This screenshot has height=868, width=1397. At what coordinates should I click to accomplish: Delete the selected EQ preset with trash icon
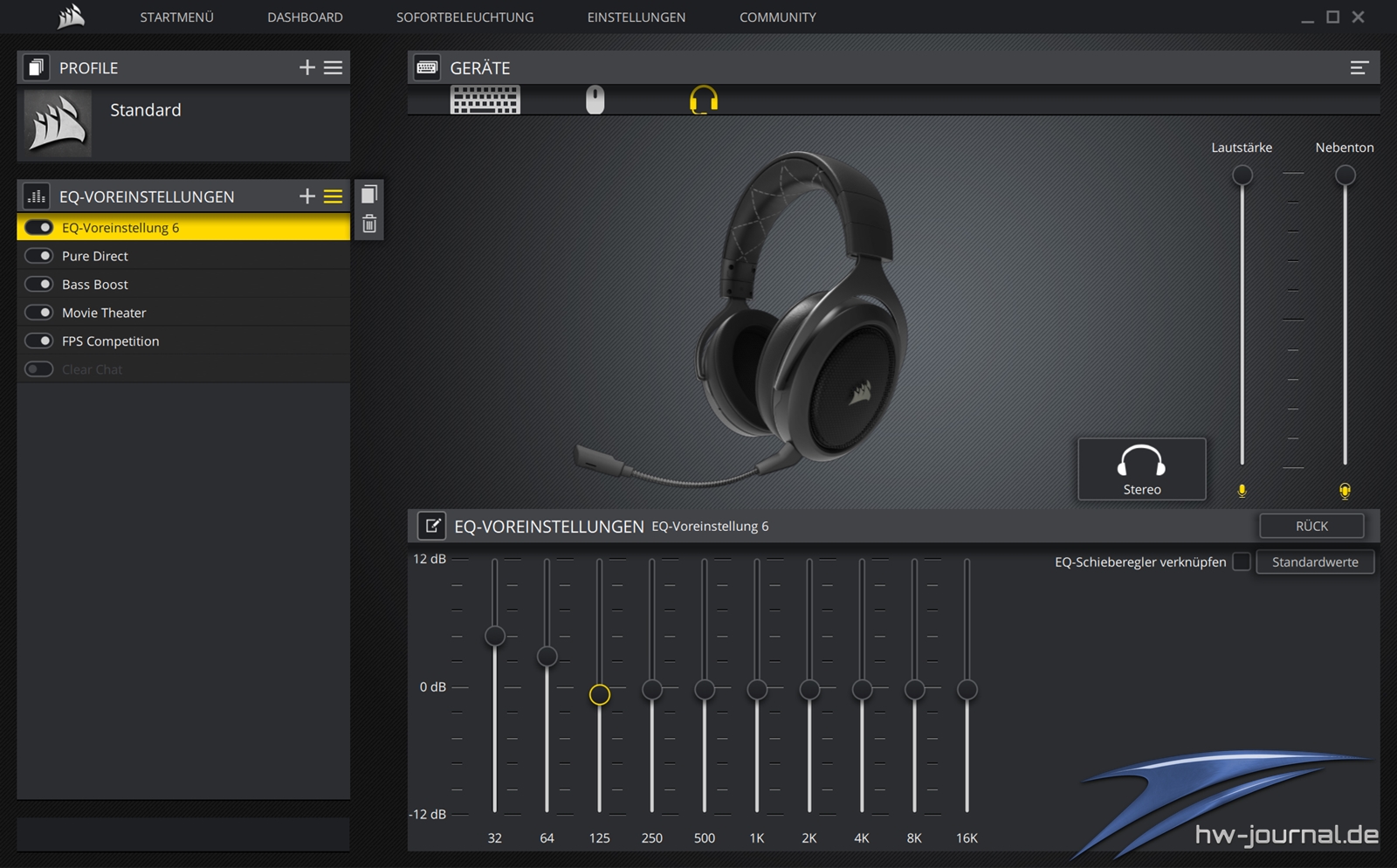369,224
